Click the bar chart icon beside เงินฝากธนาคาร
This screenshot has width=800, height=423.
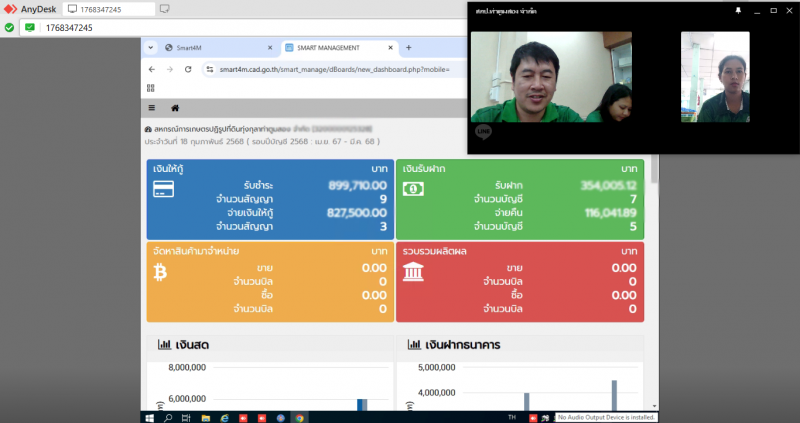[x=414, y=344]
